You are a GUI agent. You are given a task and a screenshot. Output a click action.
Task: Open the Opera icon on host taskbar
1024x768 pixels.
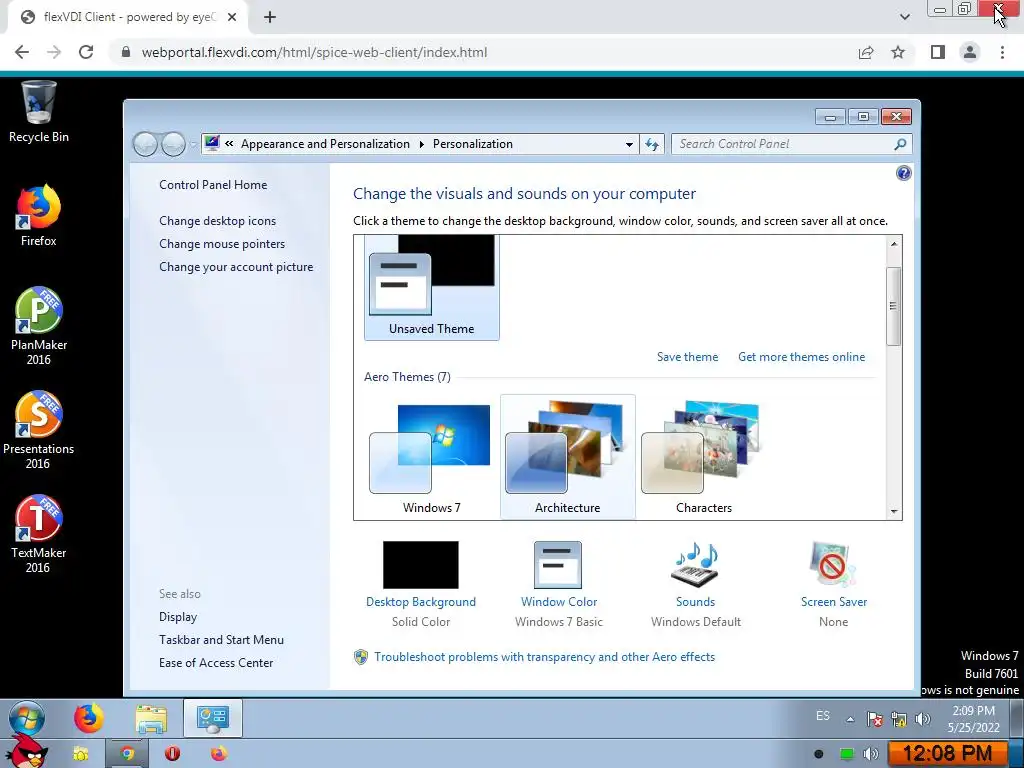pos(172,754)
